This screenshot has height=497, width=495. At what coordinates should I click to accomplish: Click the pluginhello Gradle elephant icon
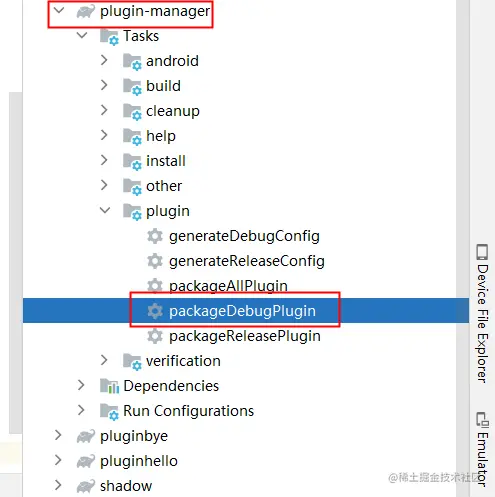(86, 461)
